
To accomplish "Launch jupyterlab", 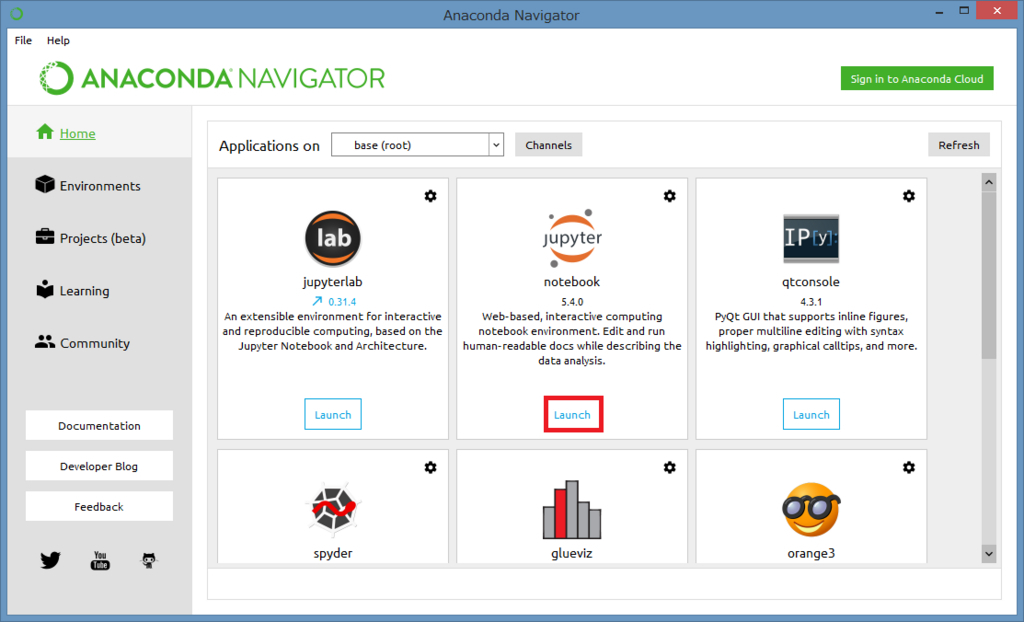I will (333, 414).
